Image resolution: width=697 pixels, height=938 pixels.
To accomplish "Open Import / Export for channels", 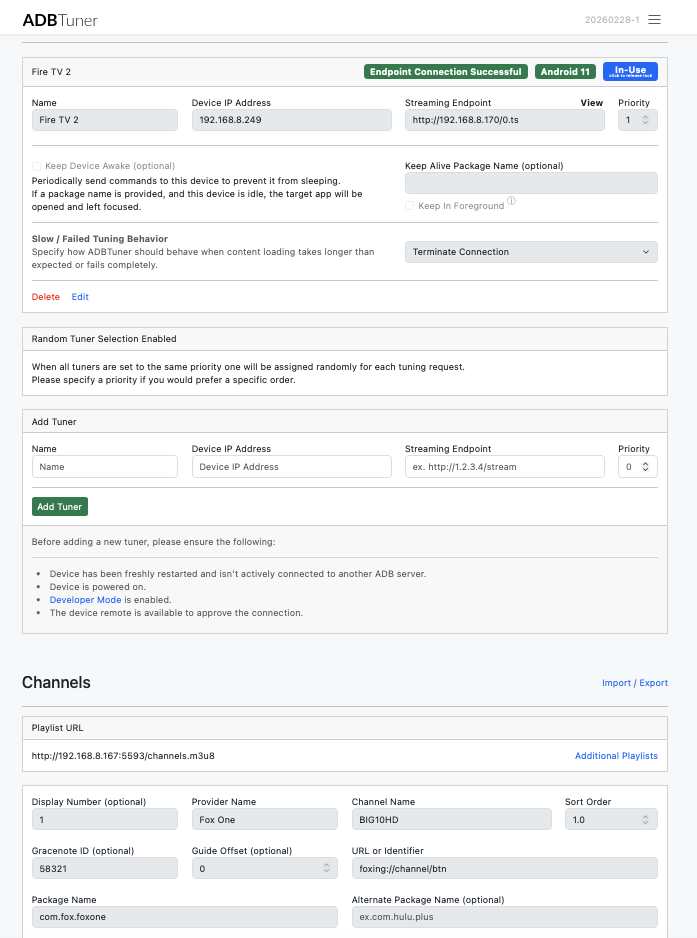I will pyautogui.click(x=634, y=683).
